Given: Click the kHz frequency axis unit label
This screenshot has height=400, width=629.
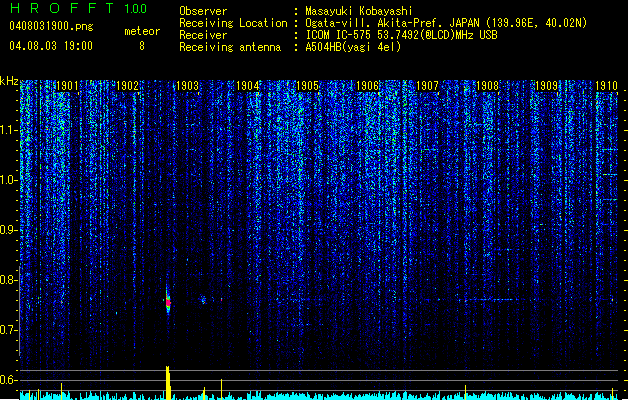Looking at the screenshot, I should pos(9,81).
